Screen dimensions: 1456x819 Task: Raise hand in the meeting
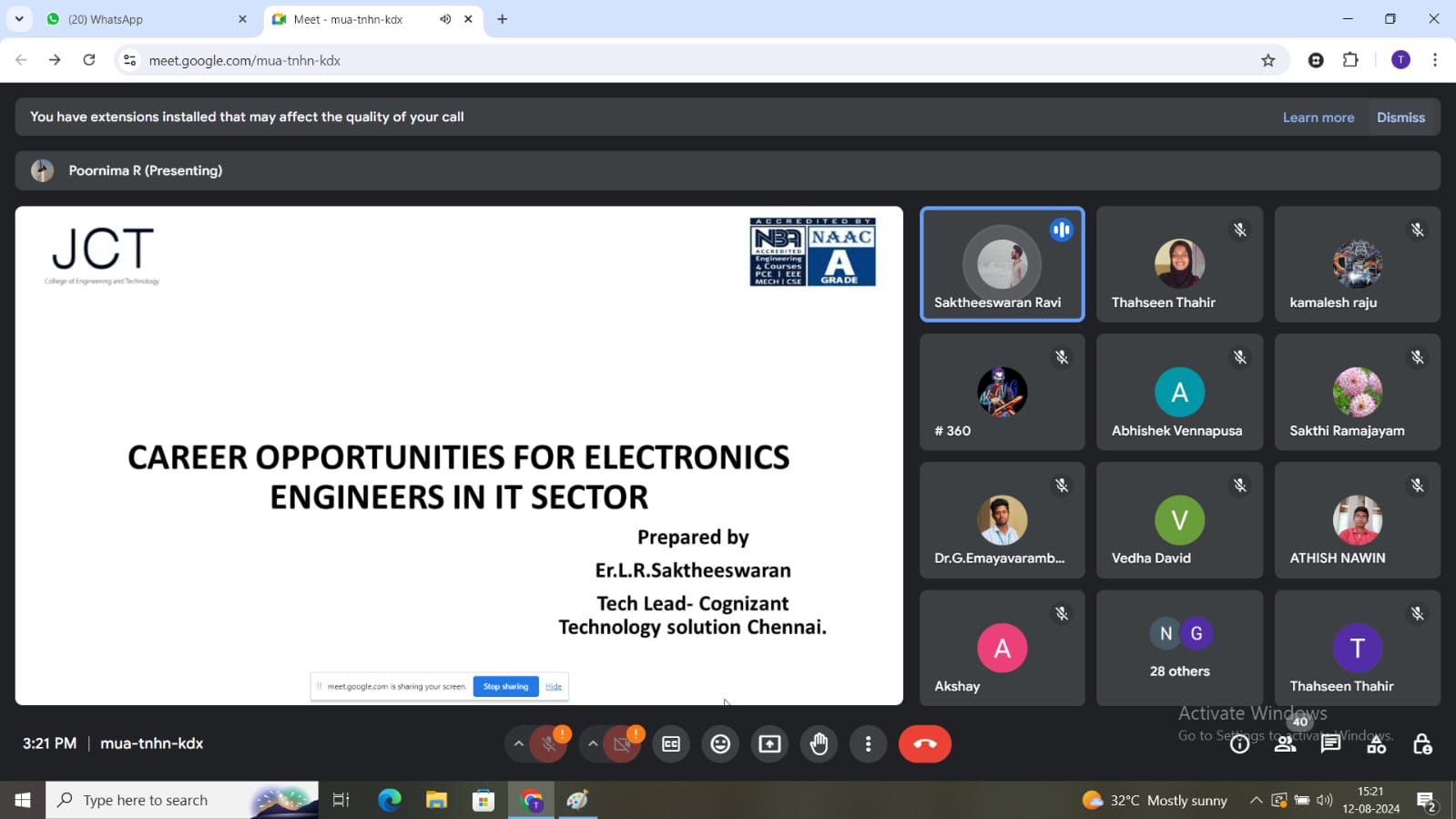(819, 744)
